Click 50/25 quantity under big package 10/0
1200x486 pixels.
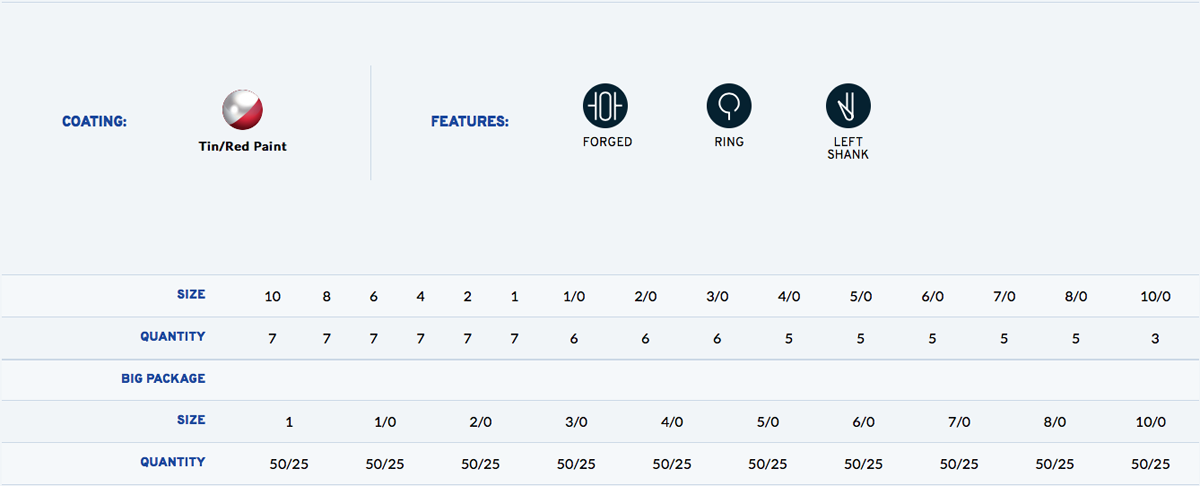pyautogui.click(x=1150, y=464)
